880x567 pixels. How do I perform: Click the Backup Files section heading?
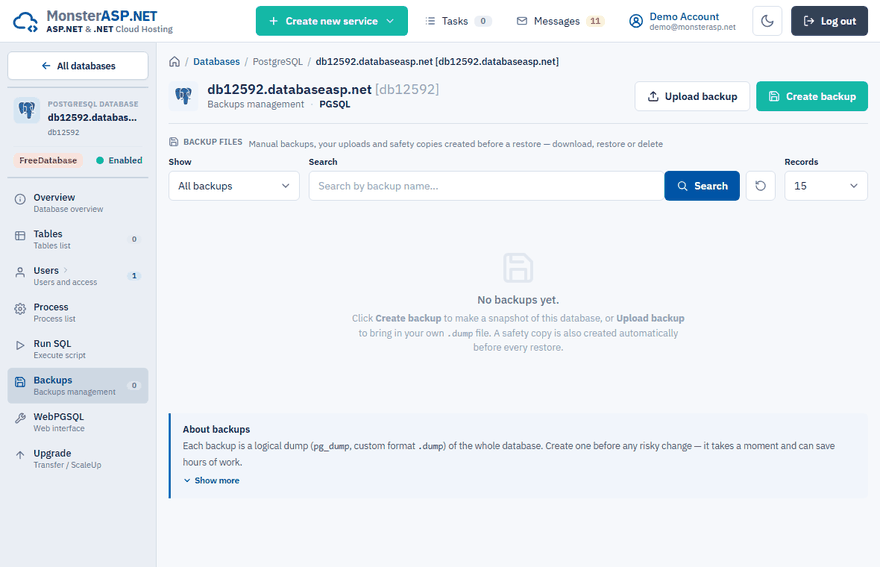[213, 142]
